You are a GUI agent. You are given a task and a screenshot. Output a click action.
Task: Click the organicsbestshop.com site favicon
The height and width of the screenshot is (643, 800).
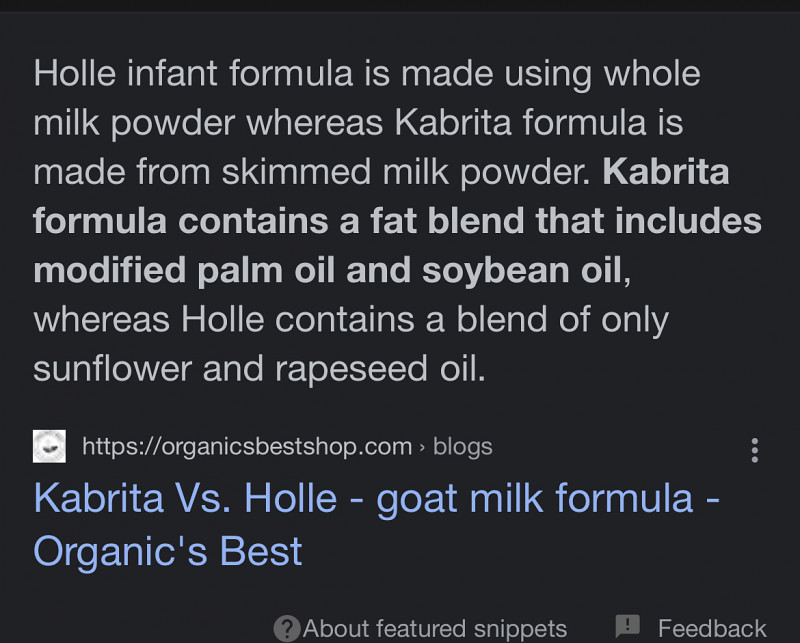pyautogui.click(x=50, y=446)
